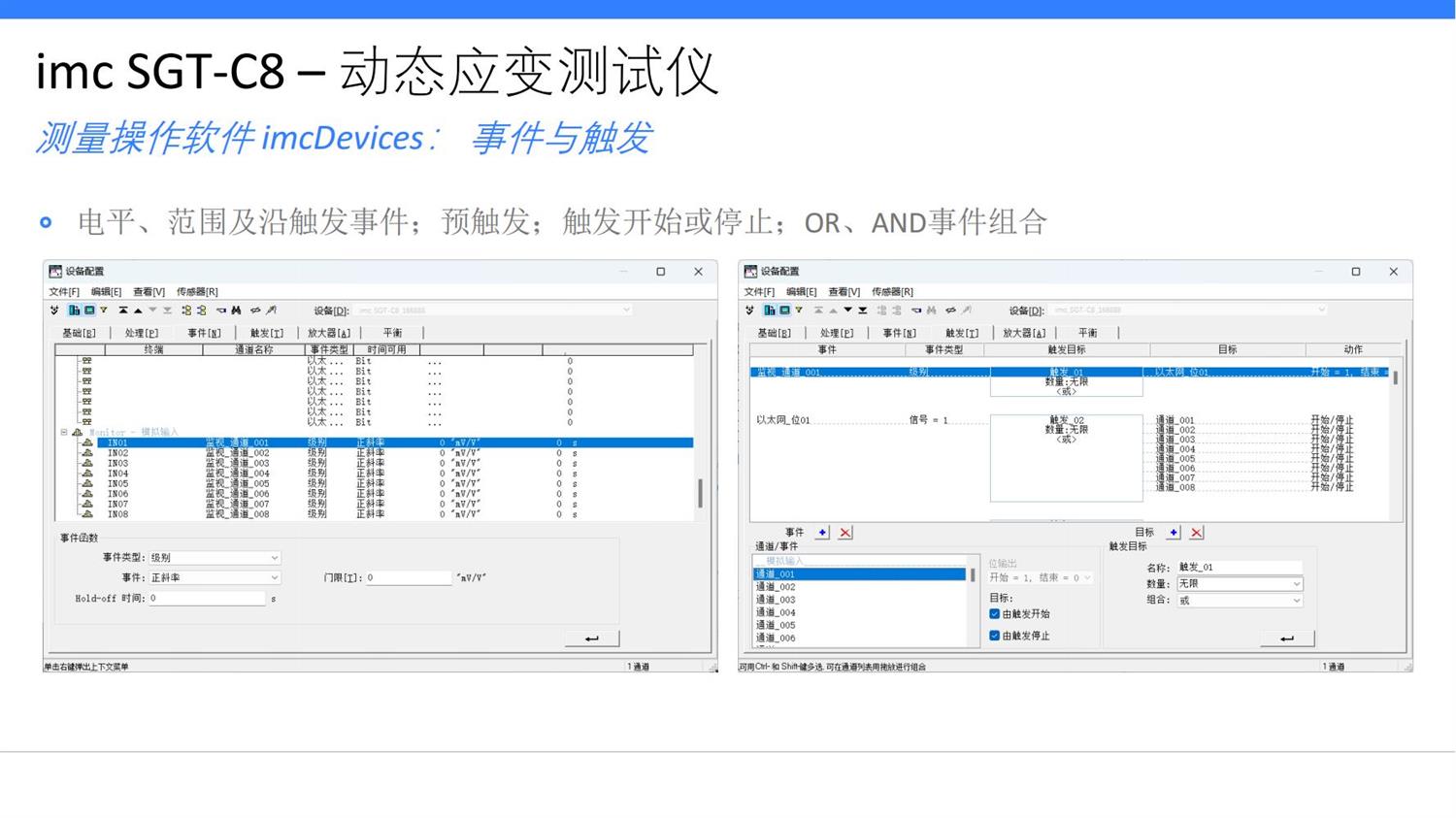Click link chain icon in right window toolbar
Screen dimensions: 1456x818
coord(950,311)
